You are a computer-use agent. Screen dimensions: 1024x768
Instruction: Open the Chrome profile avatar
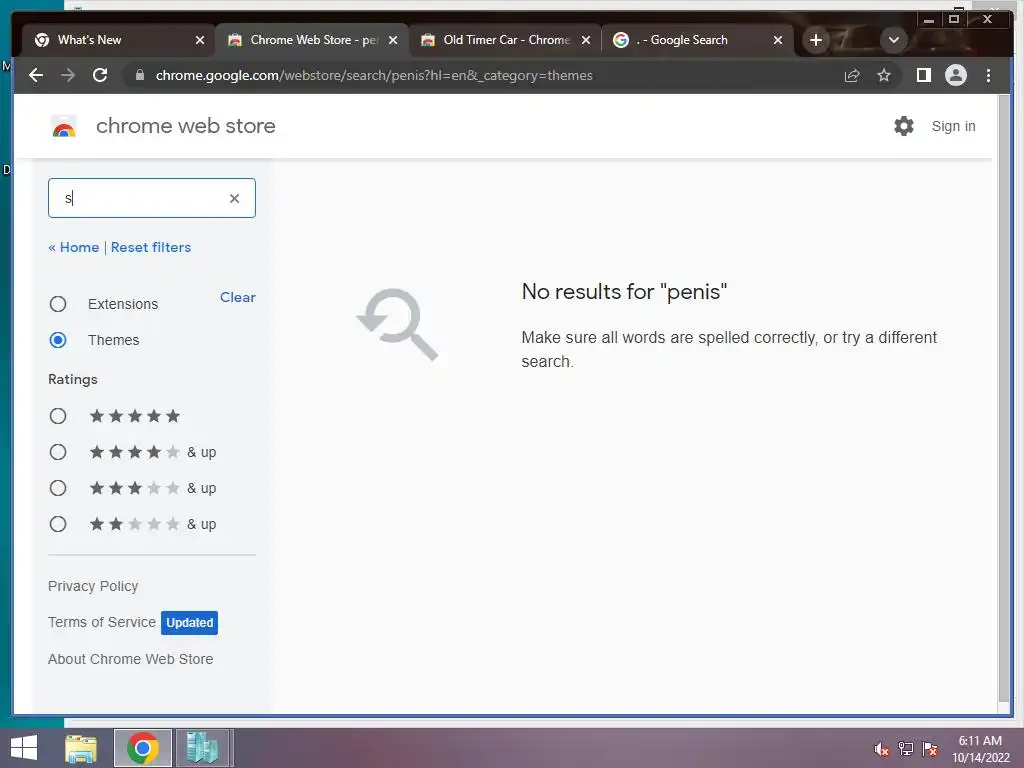pos(955,75)
